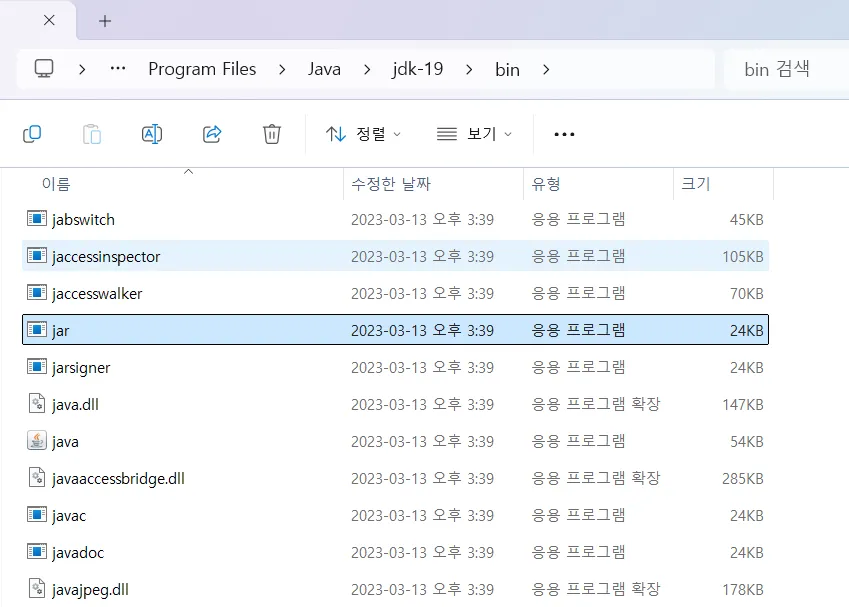Select the javaaccessbridge.dll file name
The image size is (849, 607).
tap(118, 479)
